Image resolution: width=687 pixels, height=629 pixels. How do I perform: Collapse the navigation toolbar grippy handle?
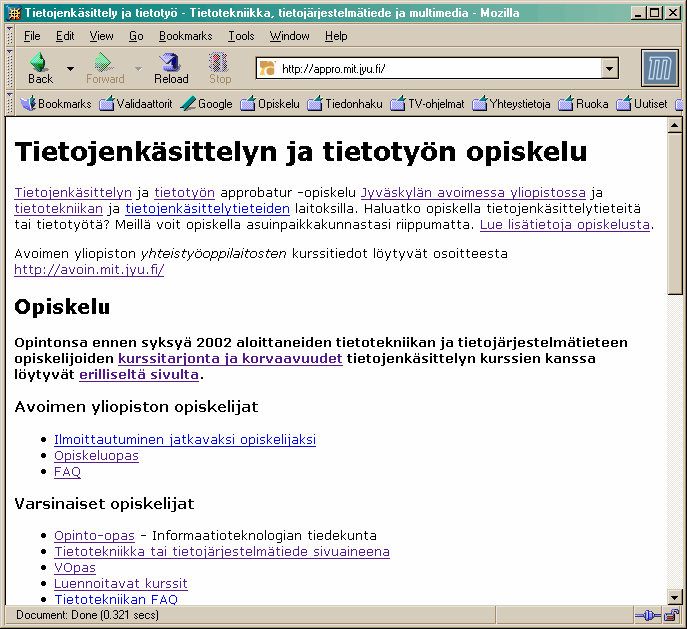[x=10, y=68]
